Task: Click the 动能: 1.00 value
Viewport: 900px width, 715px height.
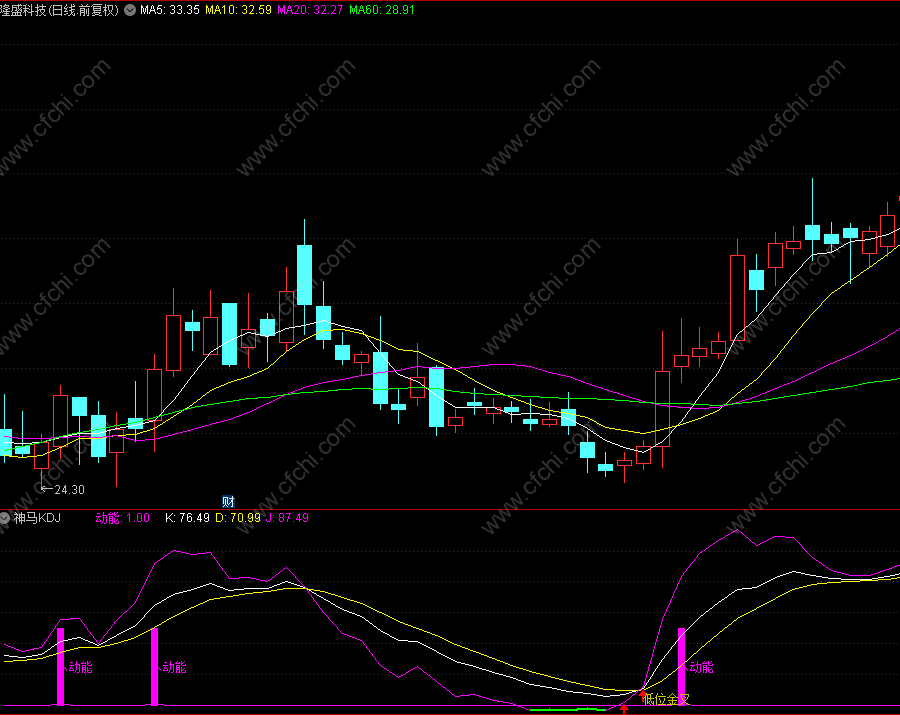Action: pos(122,518)
